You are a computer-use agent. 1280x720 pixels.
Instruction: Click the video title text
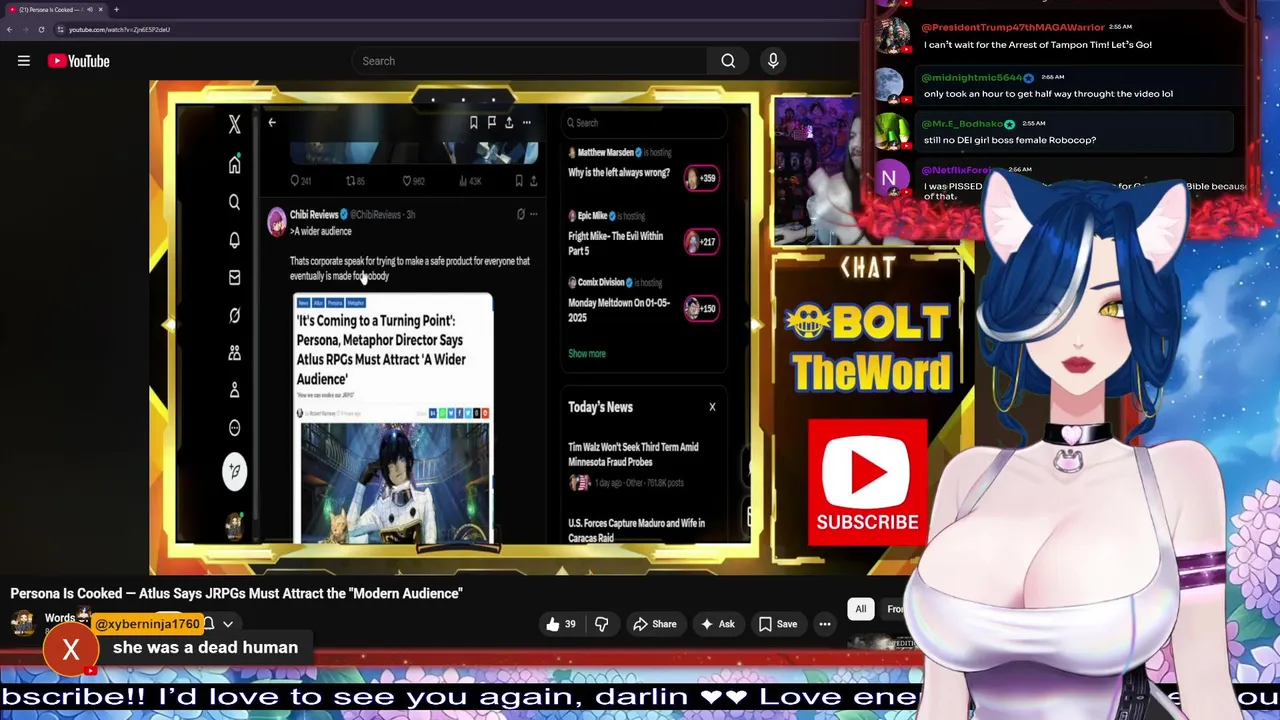click(236, 593)
